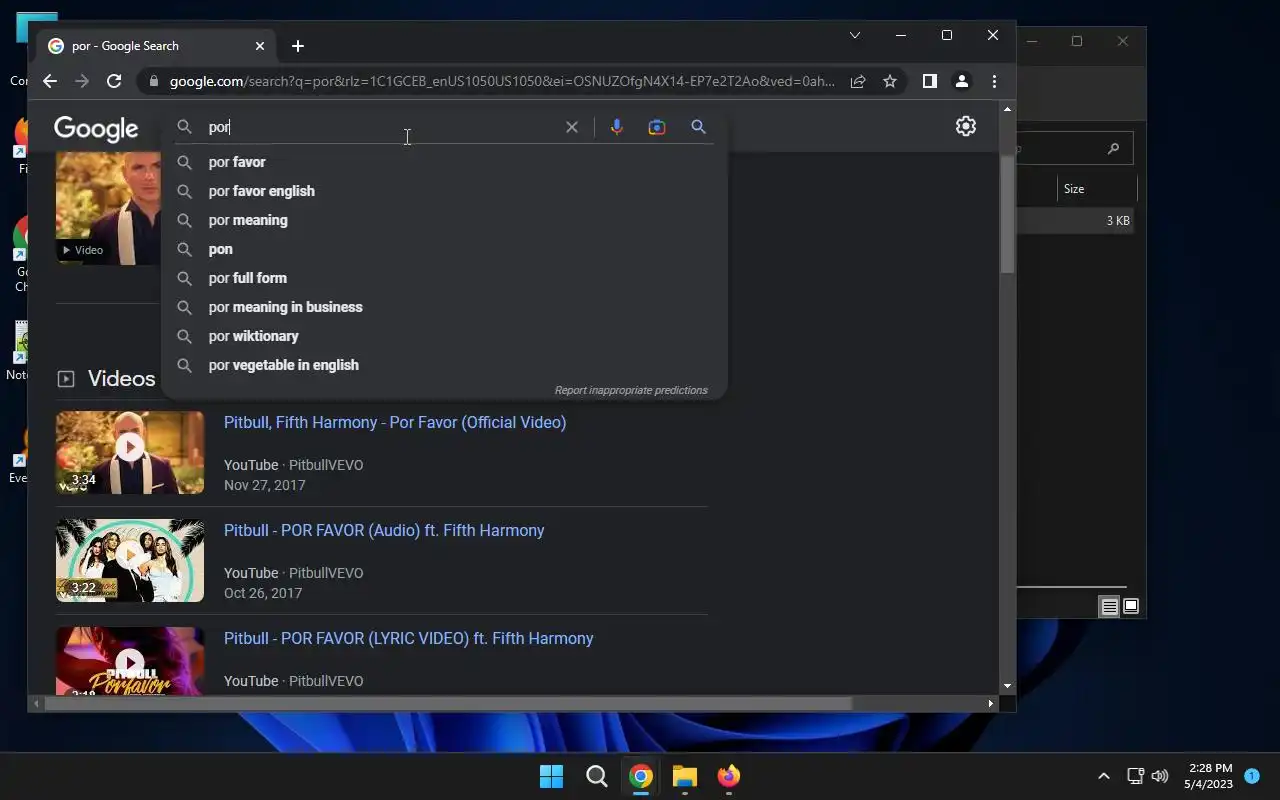Click the vertical scrollbar up arrow
The image size is (1280, 800).
click(1007, 109)
